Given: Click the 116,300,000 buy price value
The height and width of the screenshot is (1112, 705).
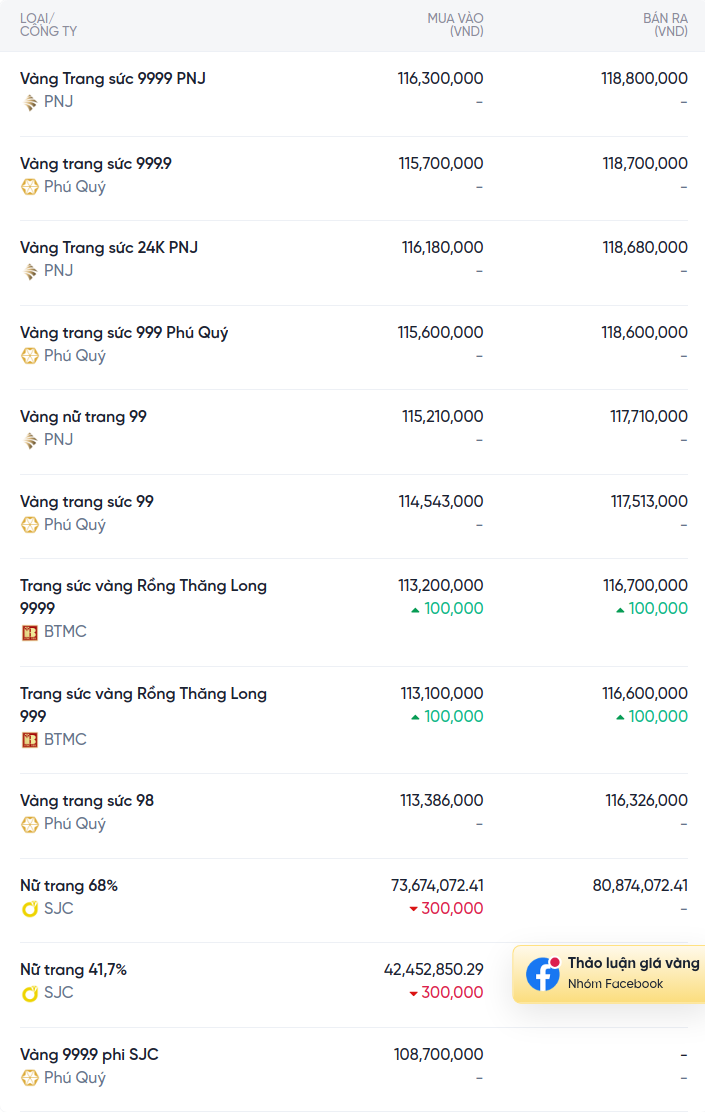Looking at the screenshot, I should 440,78.
